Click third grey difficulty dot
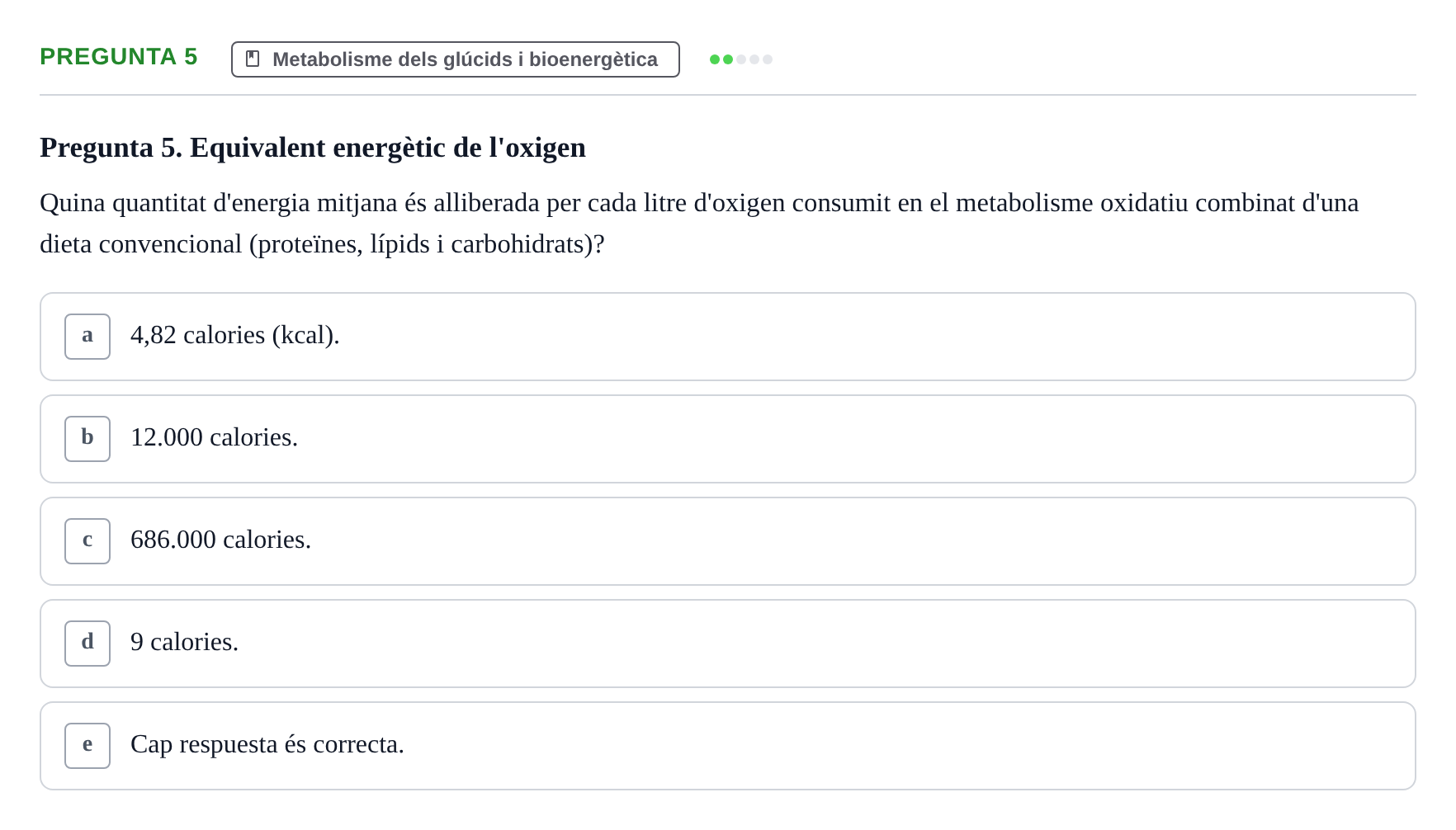This screenshot has height=830, width=1456. (741, 59)
